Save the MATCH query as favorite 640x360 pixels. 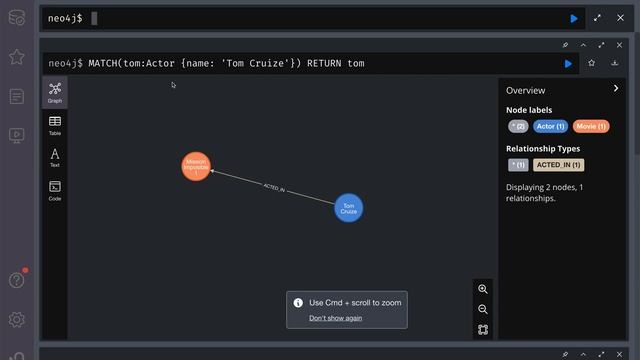[x=592, y=63]
